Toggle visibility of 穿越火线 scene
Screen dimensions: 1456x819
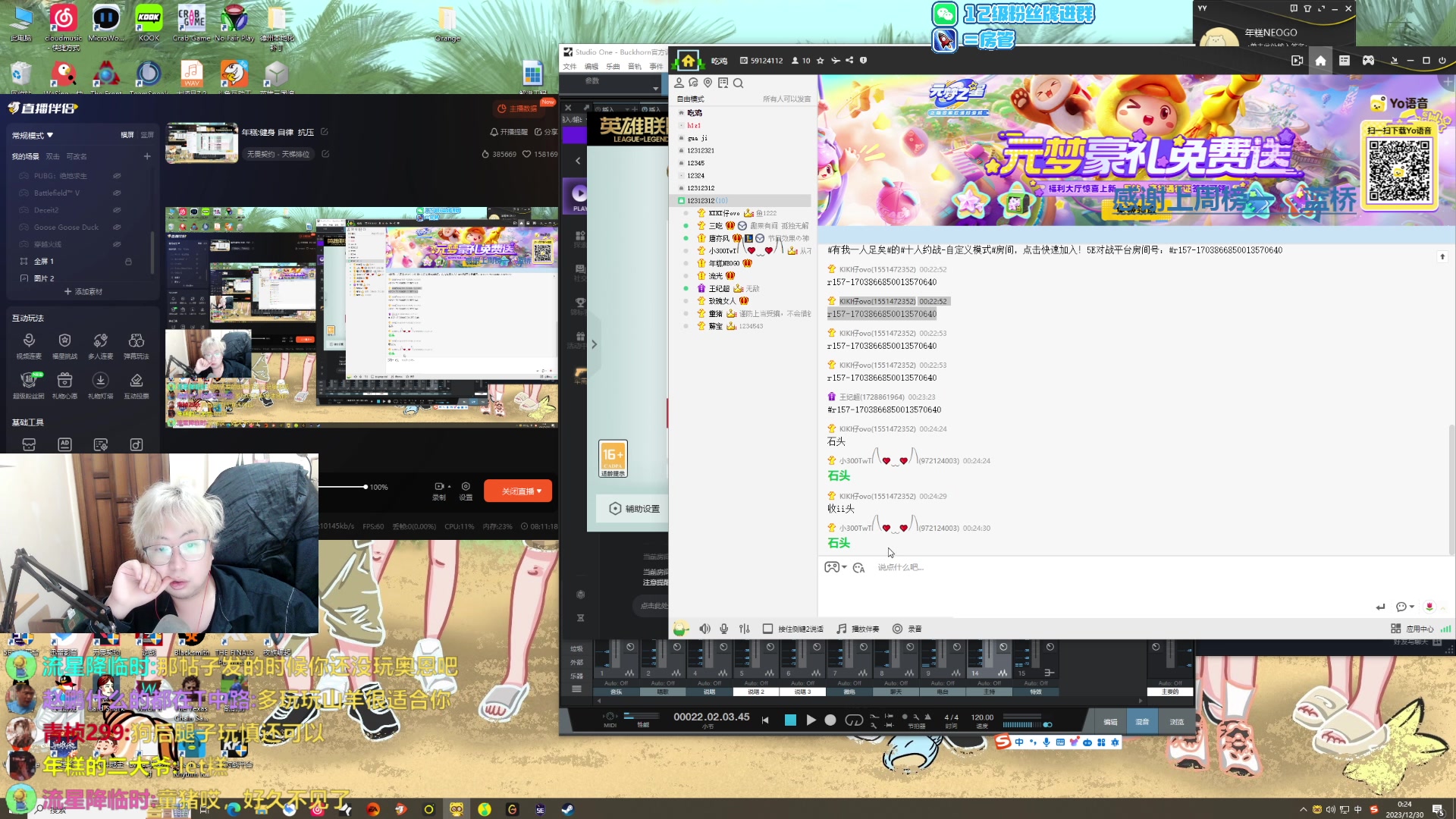click(x=117, y=244)
